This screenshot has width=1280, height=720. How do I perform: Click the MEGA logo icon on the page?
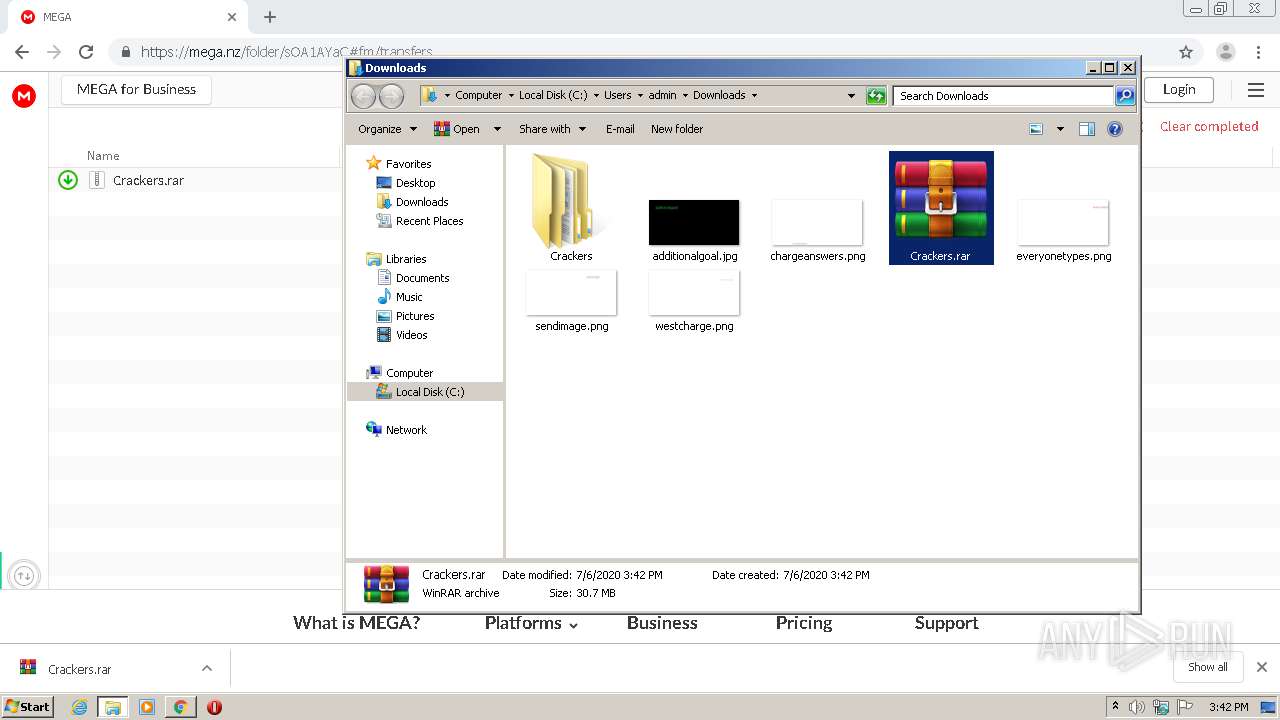tap(24, 96)
